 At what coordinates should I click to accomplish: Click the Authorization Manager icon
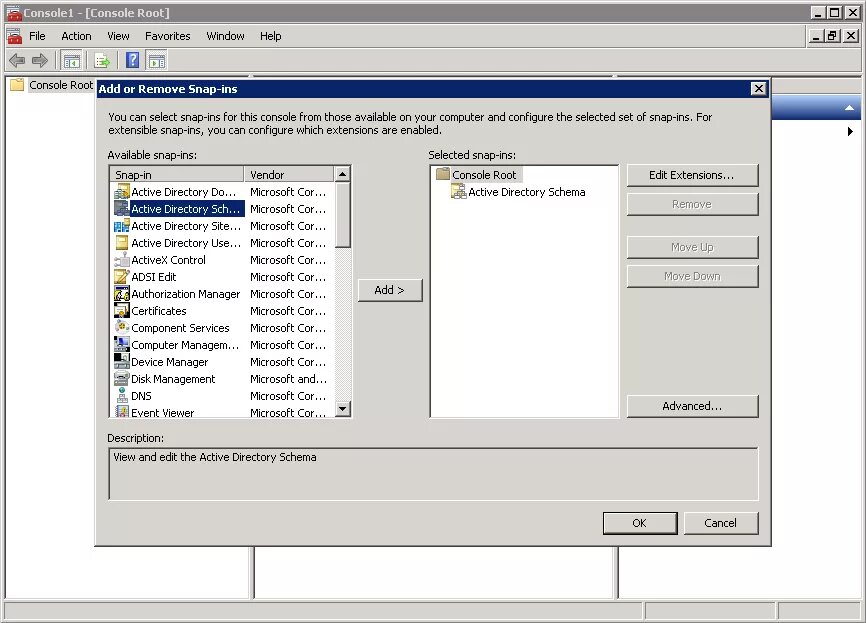tap(122, 294)
